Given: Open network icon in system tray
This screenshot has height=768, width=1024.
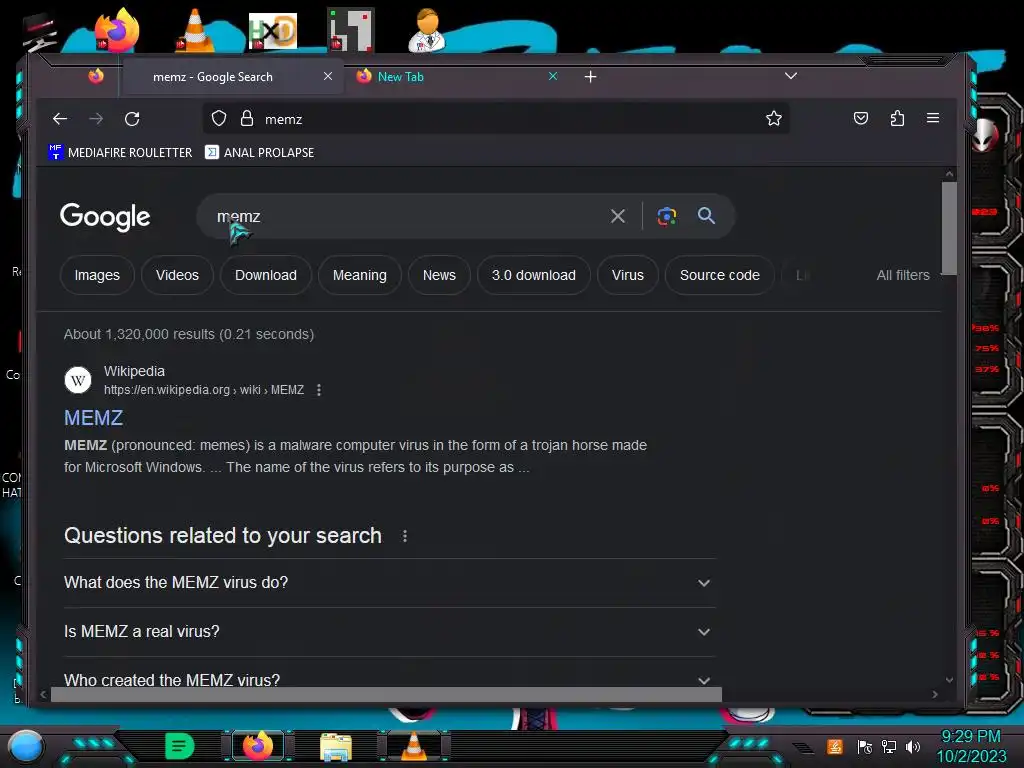Looking at the screenshot, I should [x=889, y=746].
